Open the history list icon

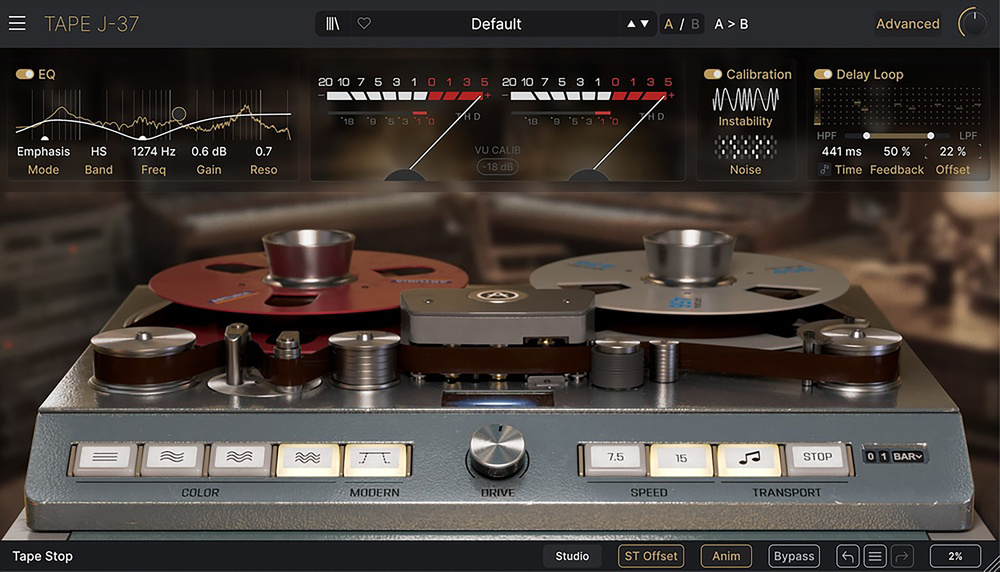coord(873,557)
